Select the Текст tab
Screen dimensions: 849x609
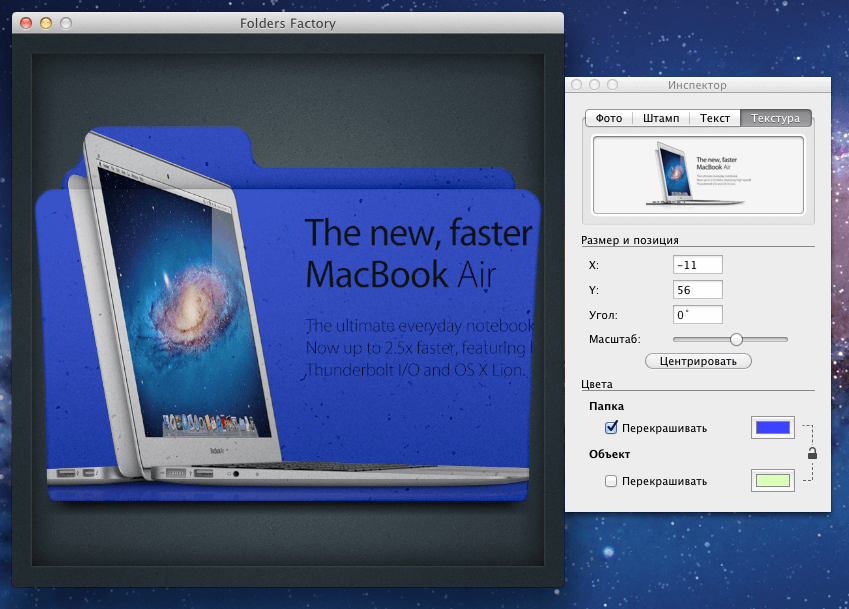coord(714,117)
